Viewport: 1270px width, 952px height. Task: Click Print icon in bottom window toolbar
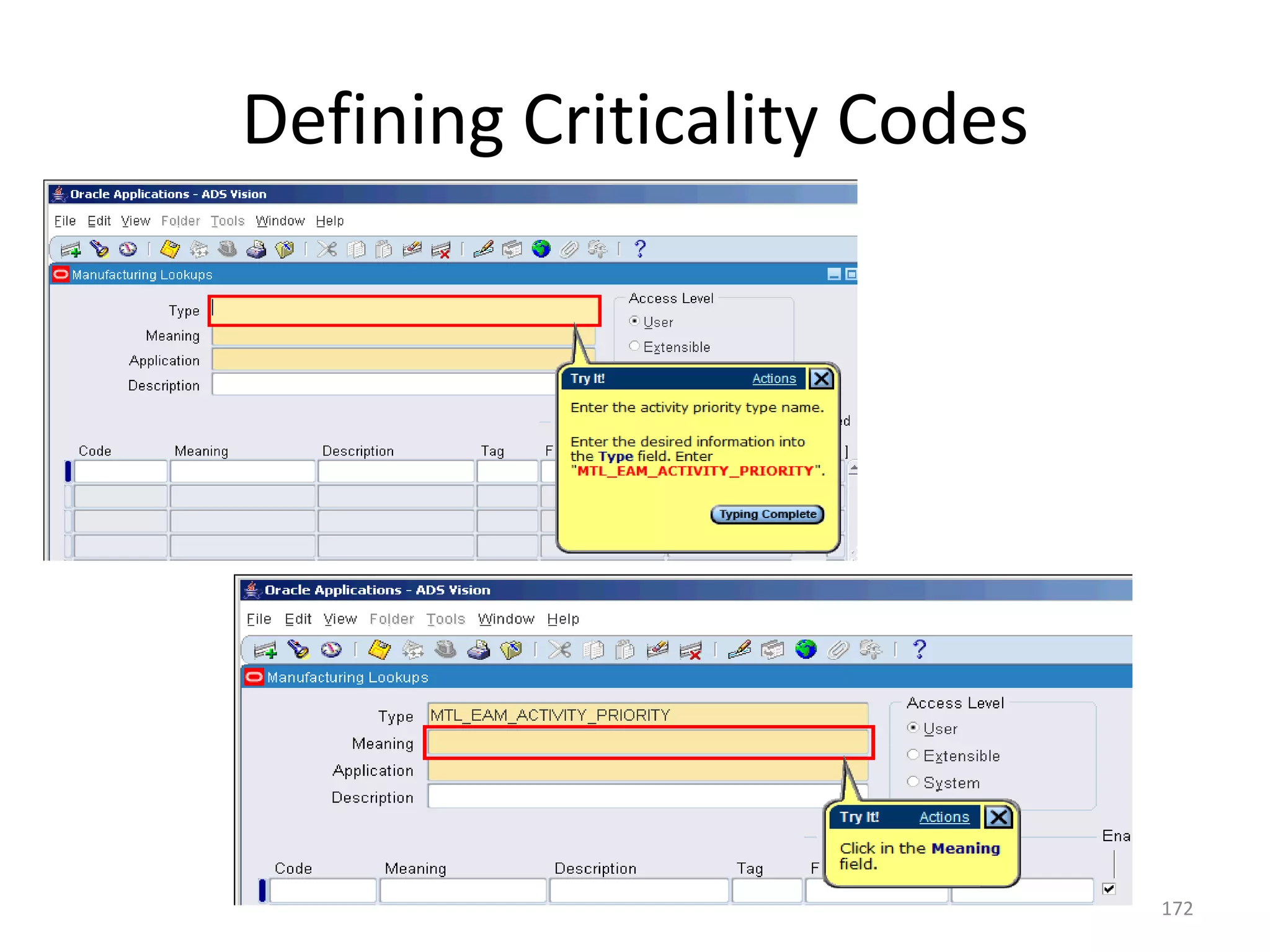click(x=478, y=650)
